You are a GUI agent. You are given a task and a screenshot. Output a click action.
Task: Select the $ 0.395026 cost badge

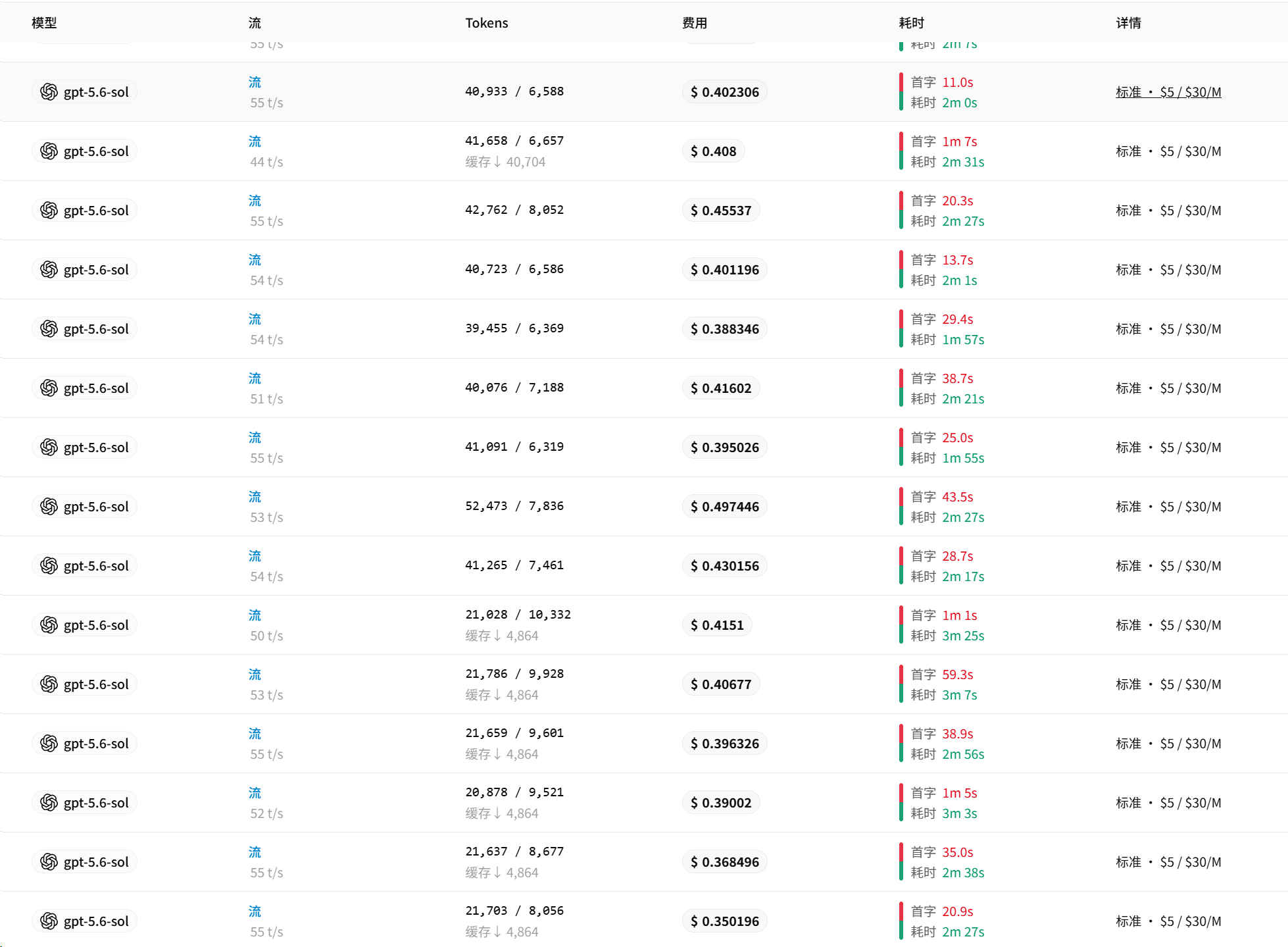click(x=724, y=448)
